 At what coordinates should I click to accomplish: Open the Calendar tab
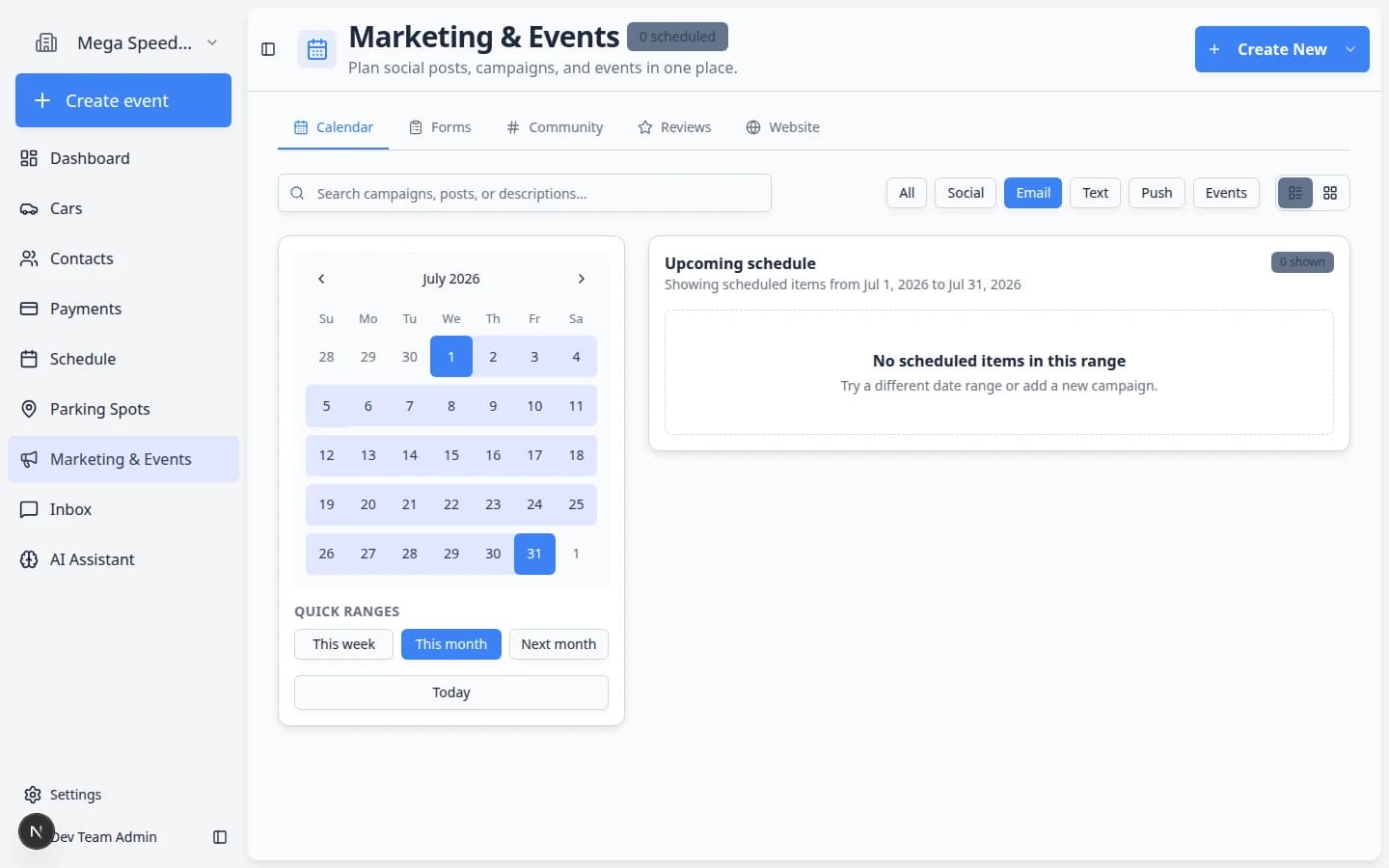point(333,127)
